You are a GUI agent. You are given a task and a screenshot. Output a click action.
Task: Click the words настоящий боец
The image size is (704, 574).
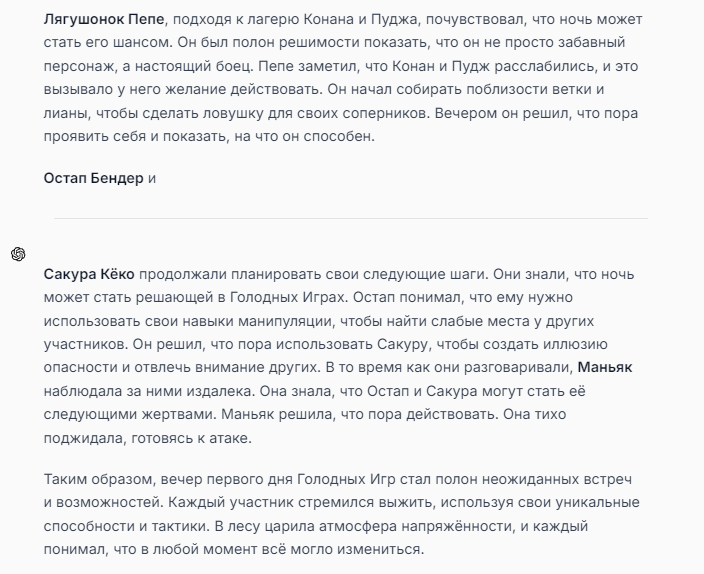pos(194,66)
